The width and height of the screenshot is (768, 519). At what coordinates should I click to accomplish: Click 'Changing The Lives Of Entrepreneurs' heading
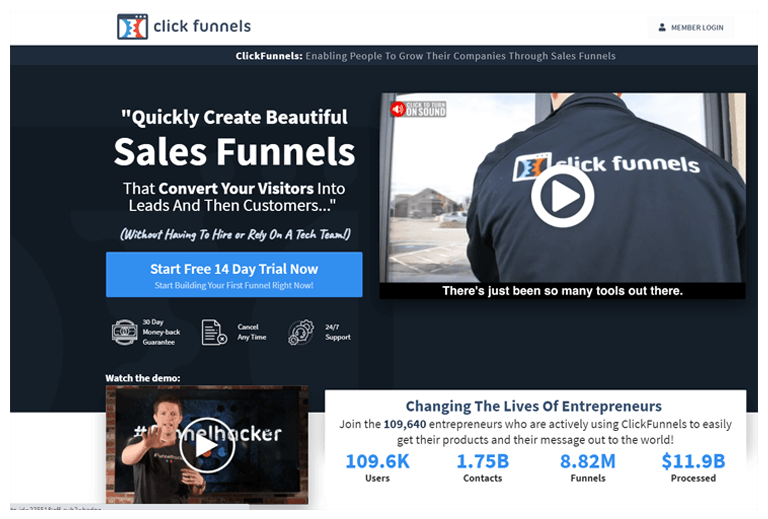(533, 406)
